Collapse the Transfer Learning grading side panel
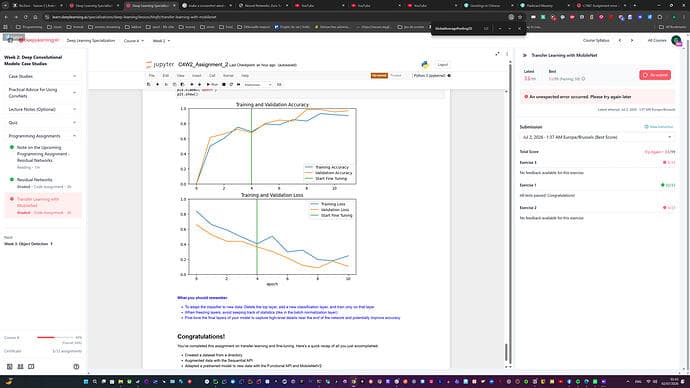Viewport: 690px width, 388px height. click(525, 55)
